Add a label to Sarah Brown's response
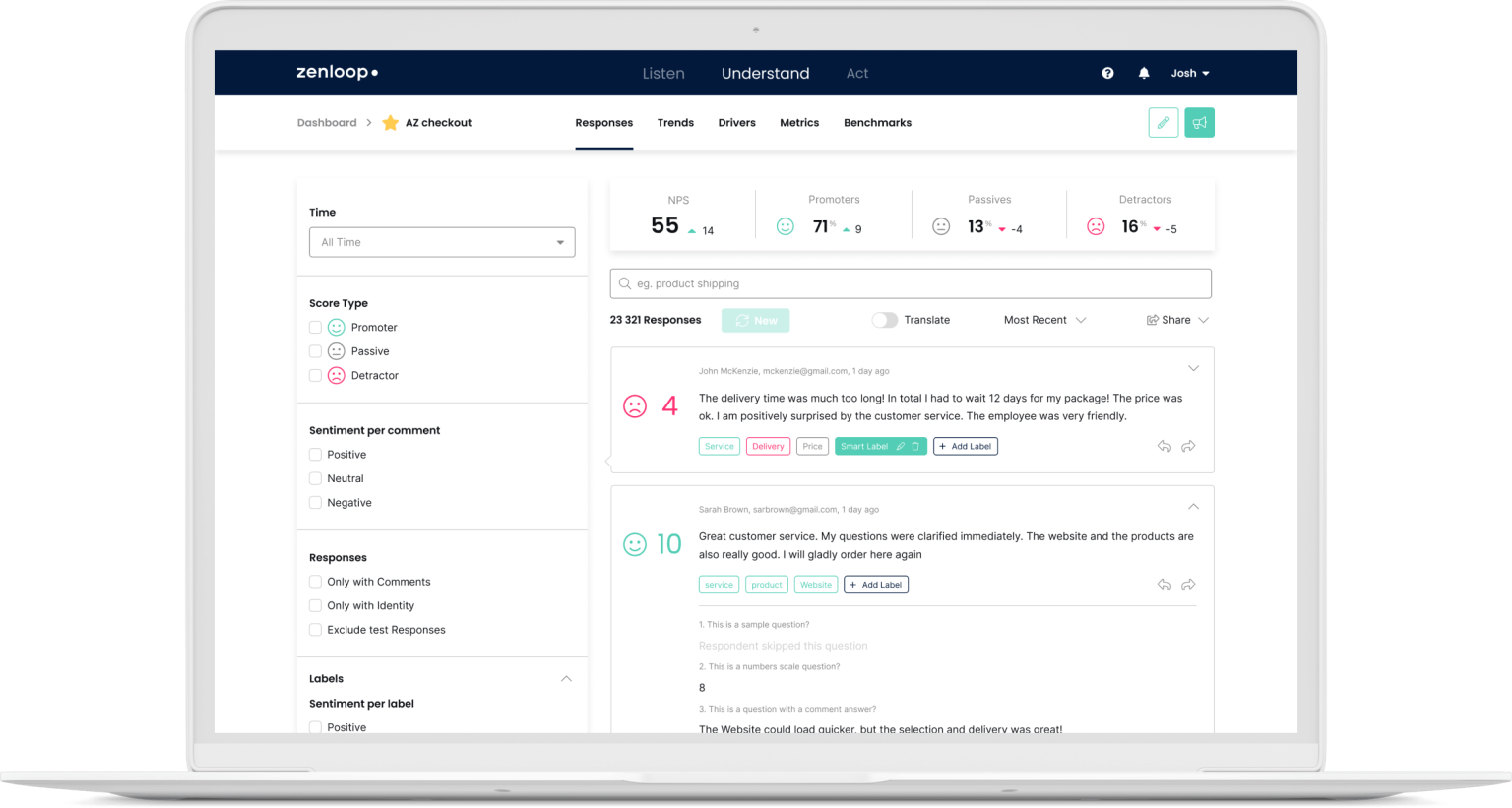 click(x=875, y=584)
